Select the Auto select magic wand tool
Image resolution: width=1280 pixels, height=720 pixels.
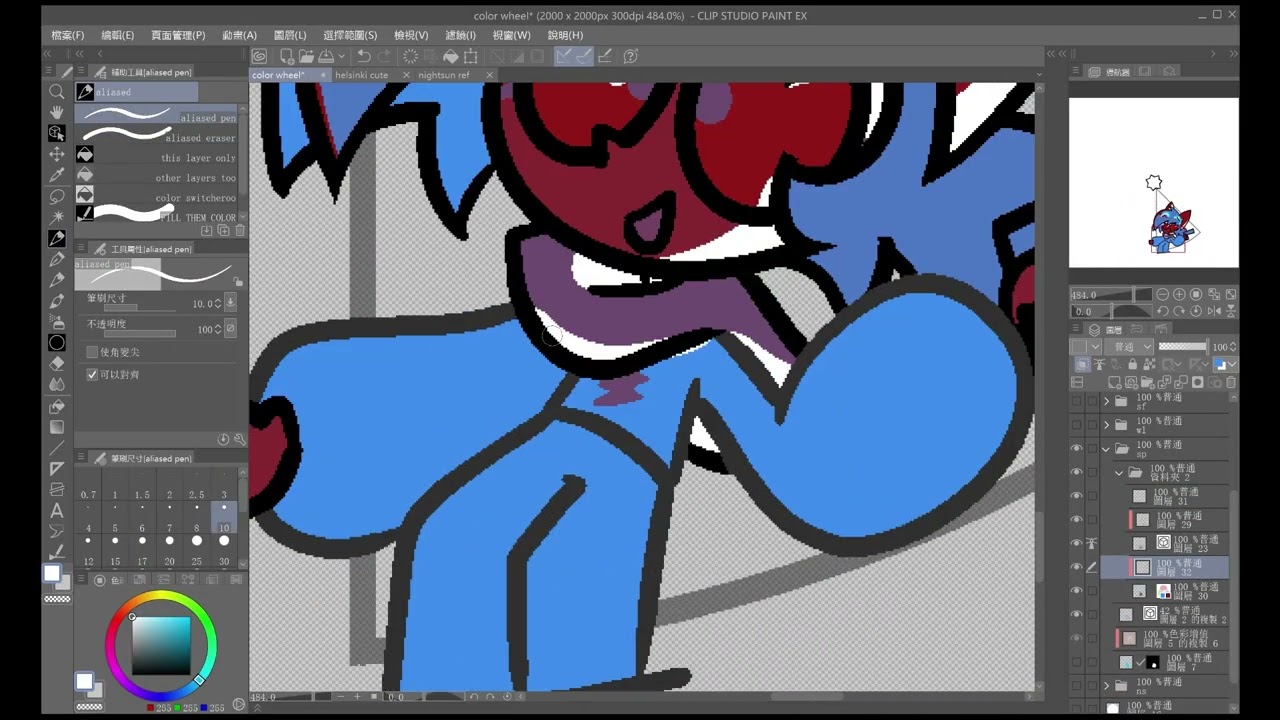[57, 217]
